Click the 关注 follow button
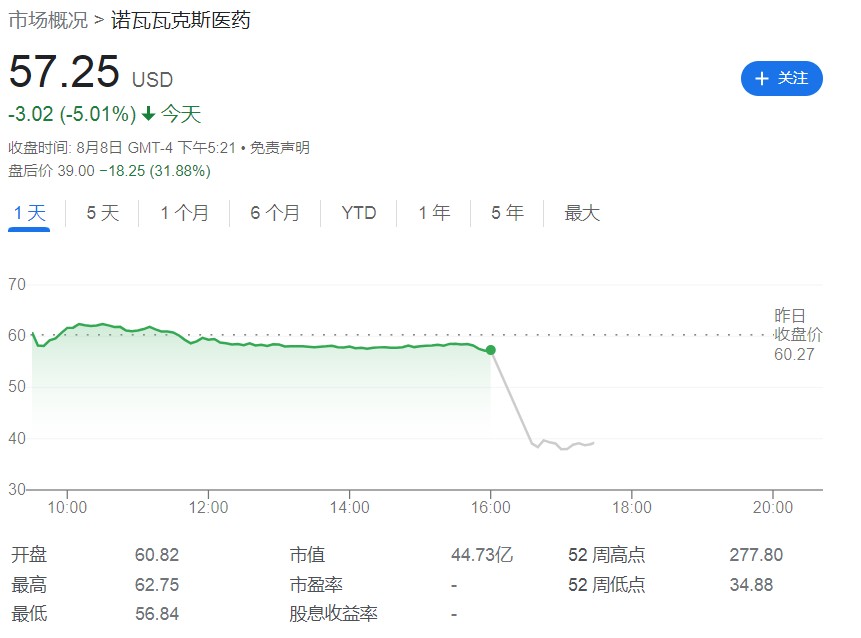Image resolution: width=861 pixels, height=638 pixels. (x=781, y=79)
